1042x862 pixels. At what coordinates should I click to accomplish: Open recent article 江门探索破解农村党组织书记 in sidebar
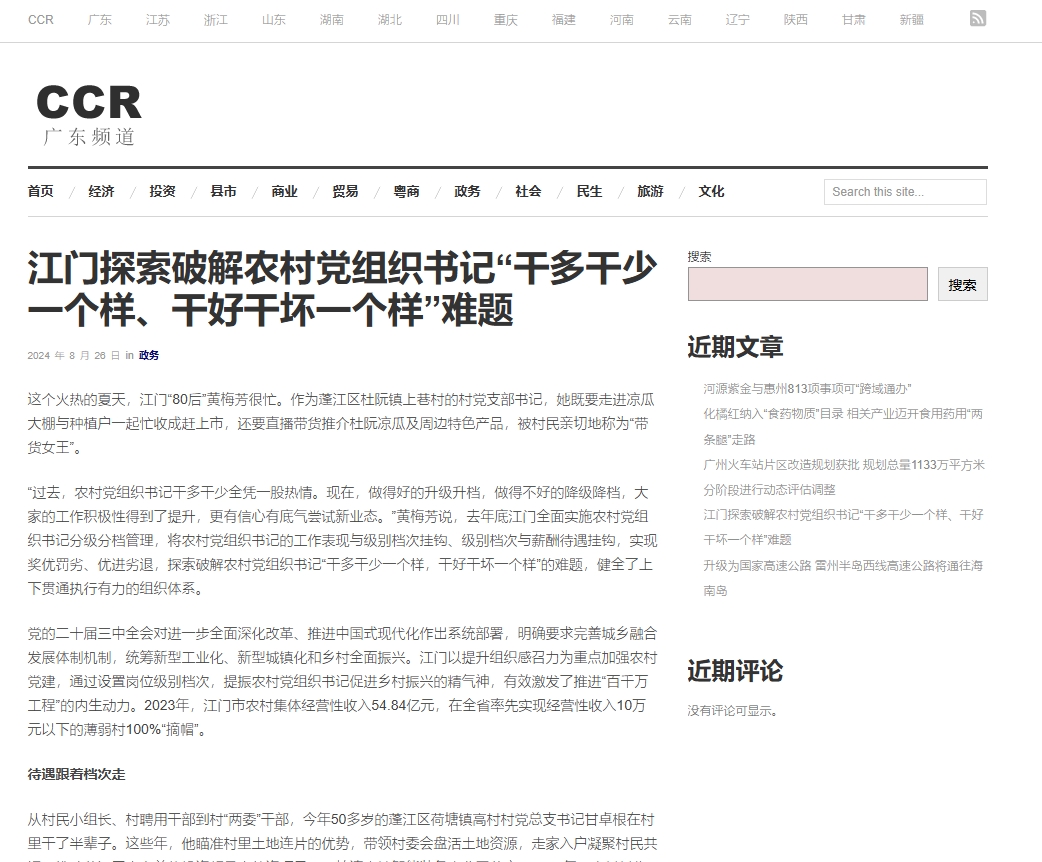843,527
